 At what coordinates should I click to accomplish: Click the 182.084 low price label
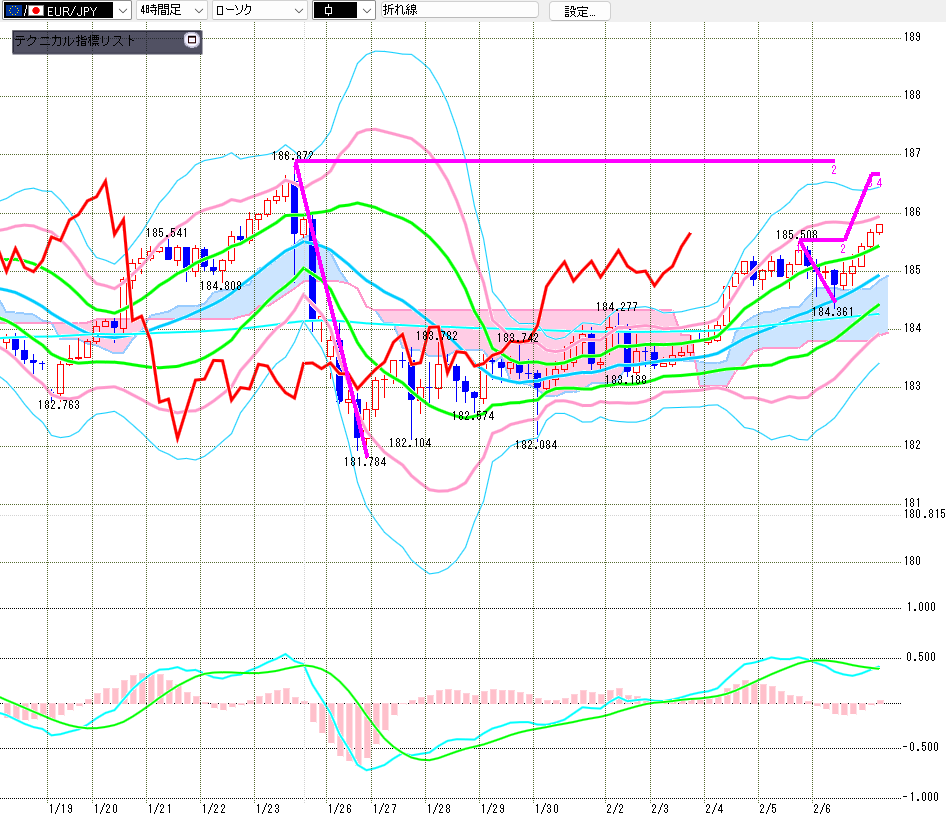point(535,445)
